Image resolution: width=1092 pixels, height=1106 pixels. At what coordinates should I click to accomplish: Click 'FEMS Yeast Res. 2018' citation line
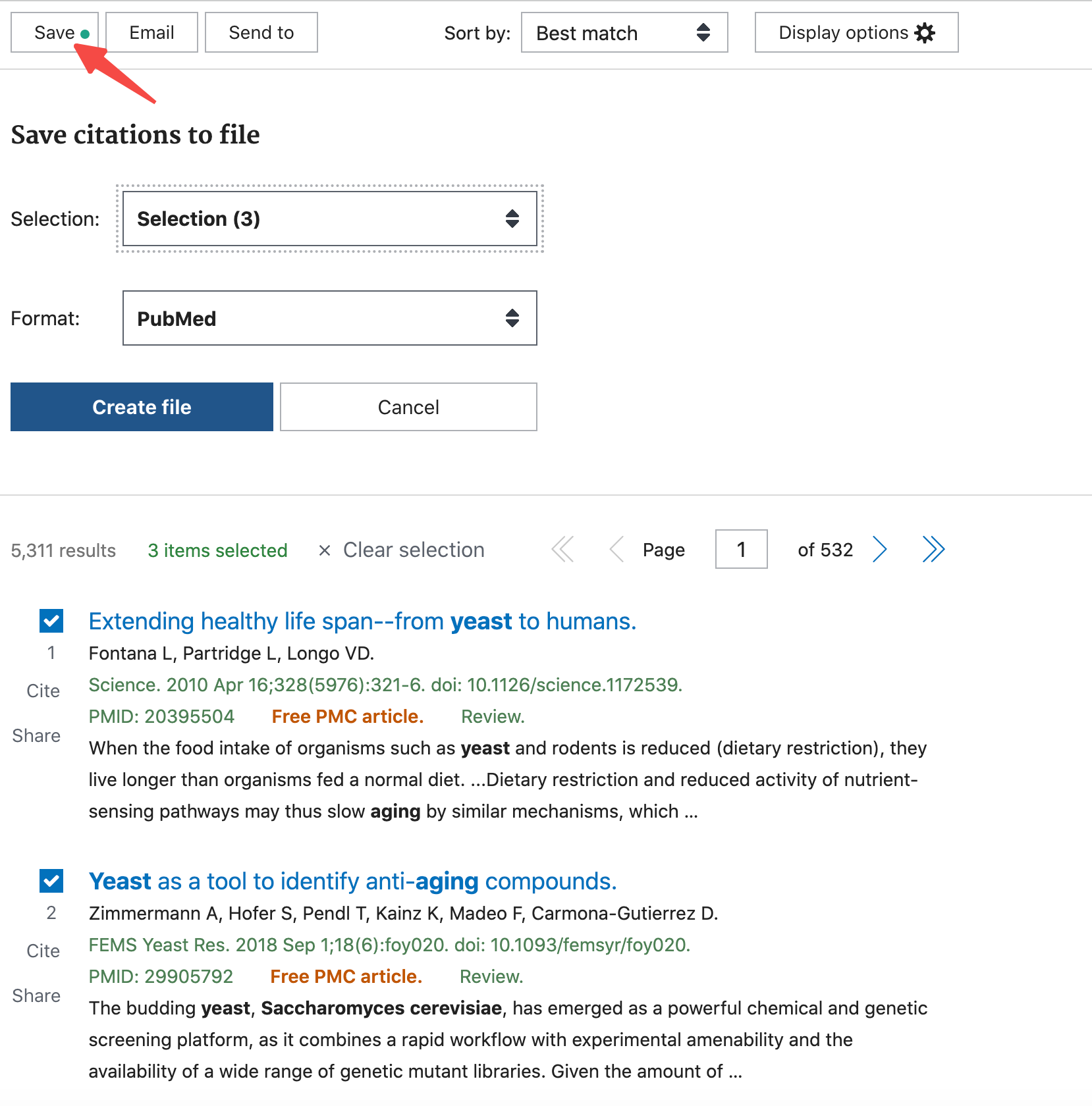389,945
